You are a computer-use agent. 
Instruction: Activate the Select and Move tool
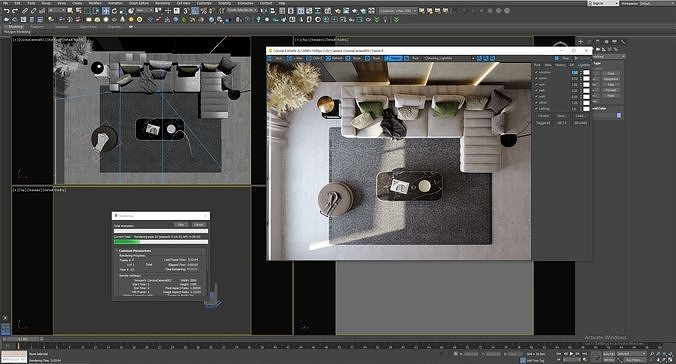tap(106, 10)
